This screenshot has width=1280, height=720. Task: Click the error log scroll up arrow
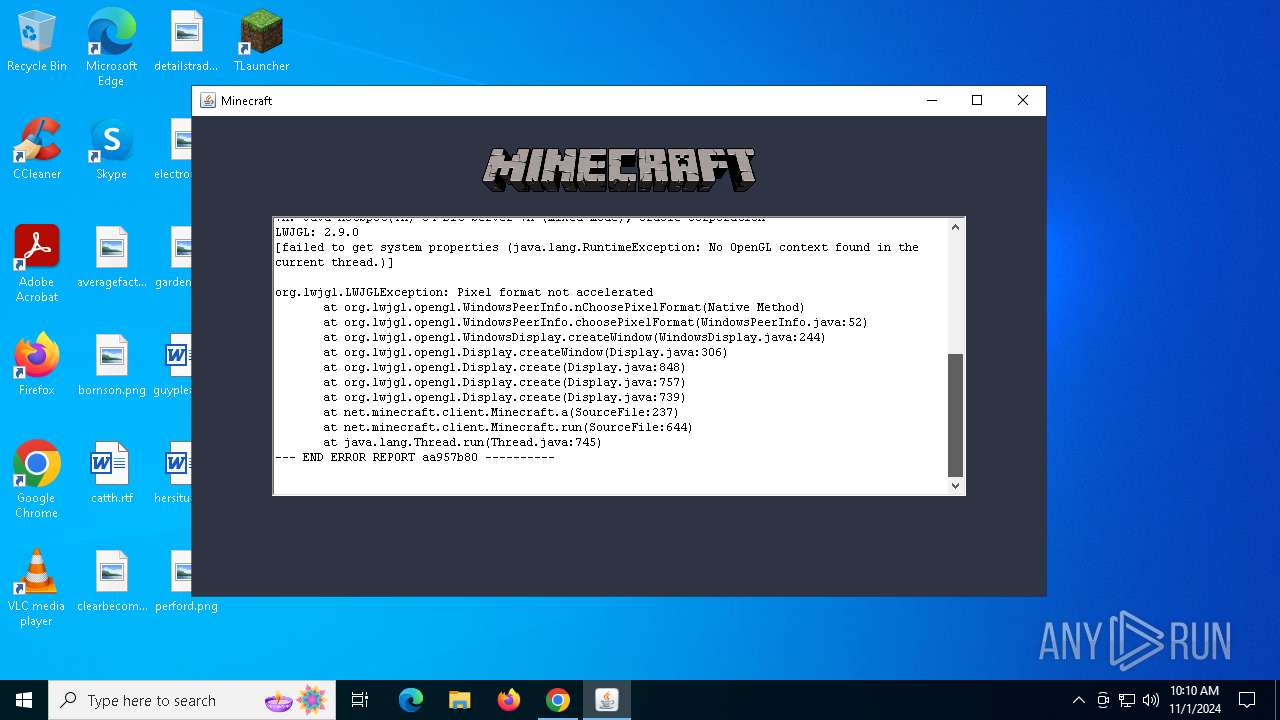[x=955, y=227]
